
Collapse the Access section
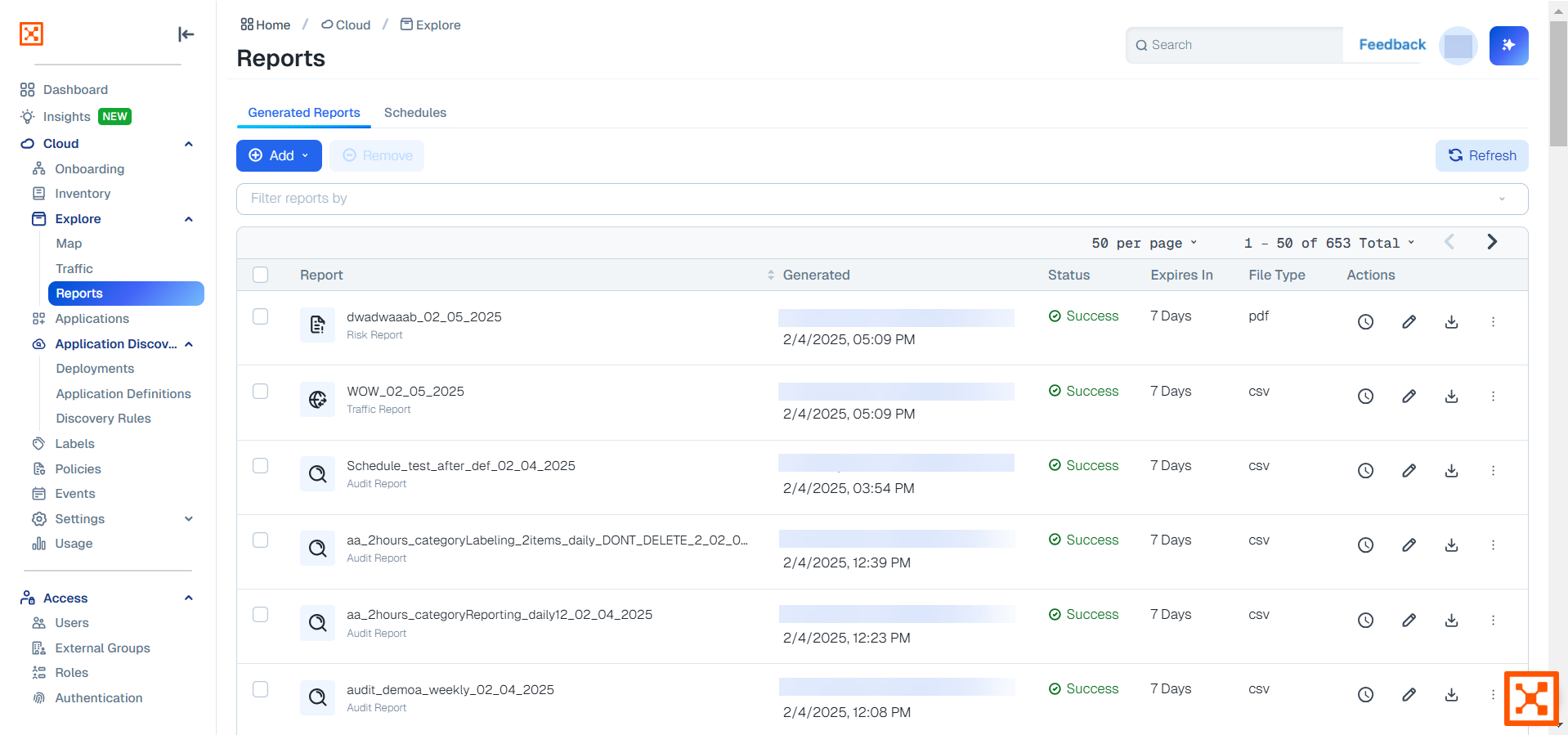point(189,598)
